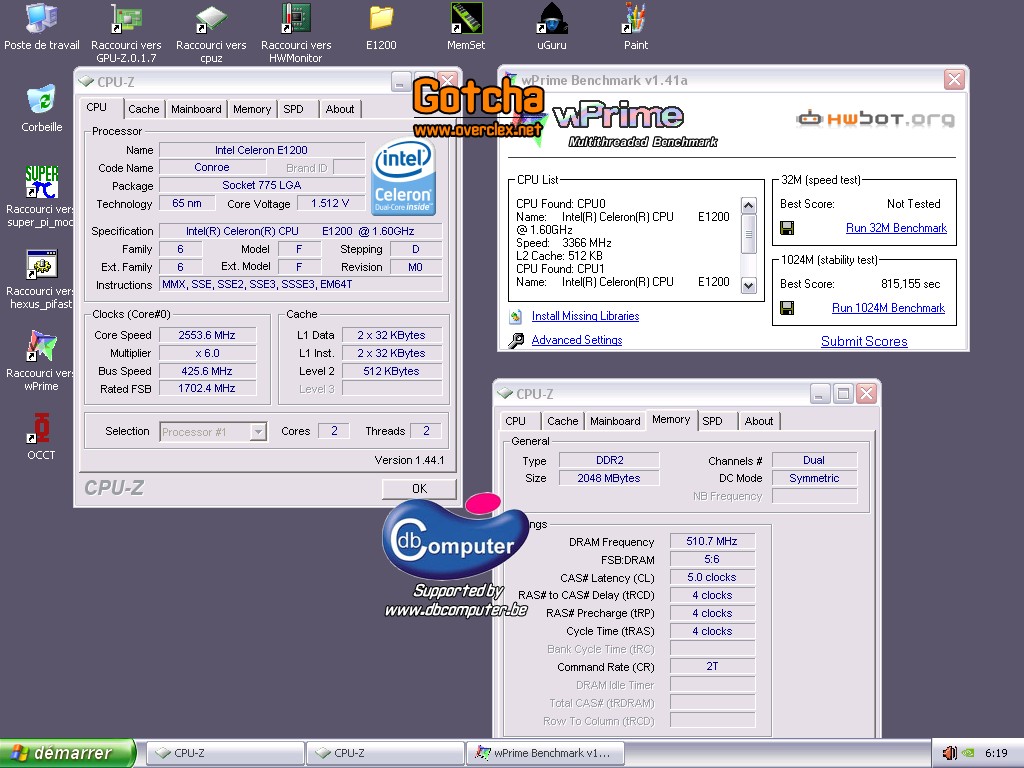The width and height of the screenshot is (1024, 768).
Task: Launch uGuru desktop icon
Action: coord(552,18)
